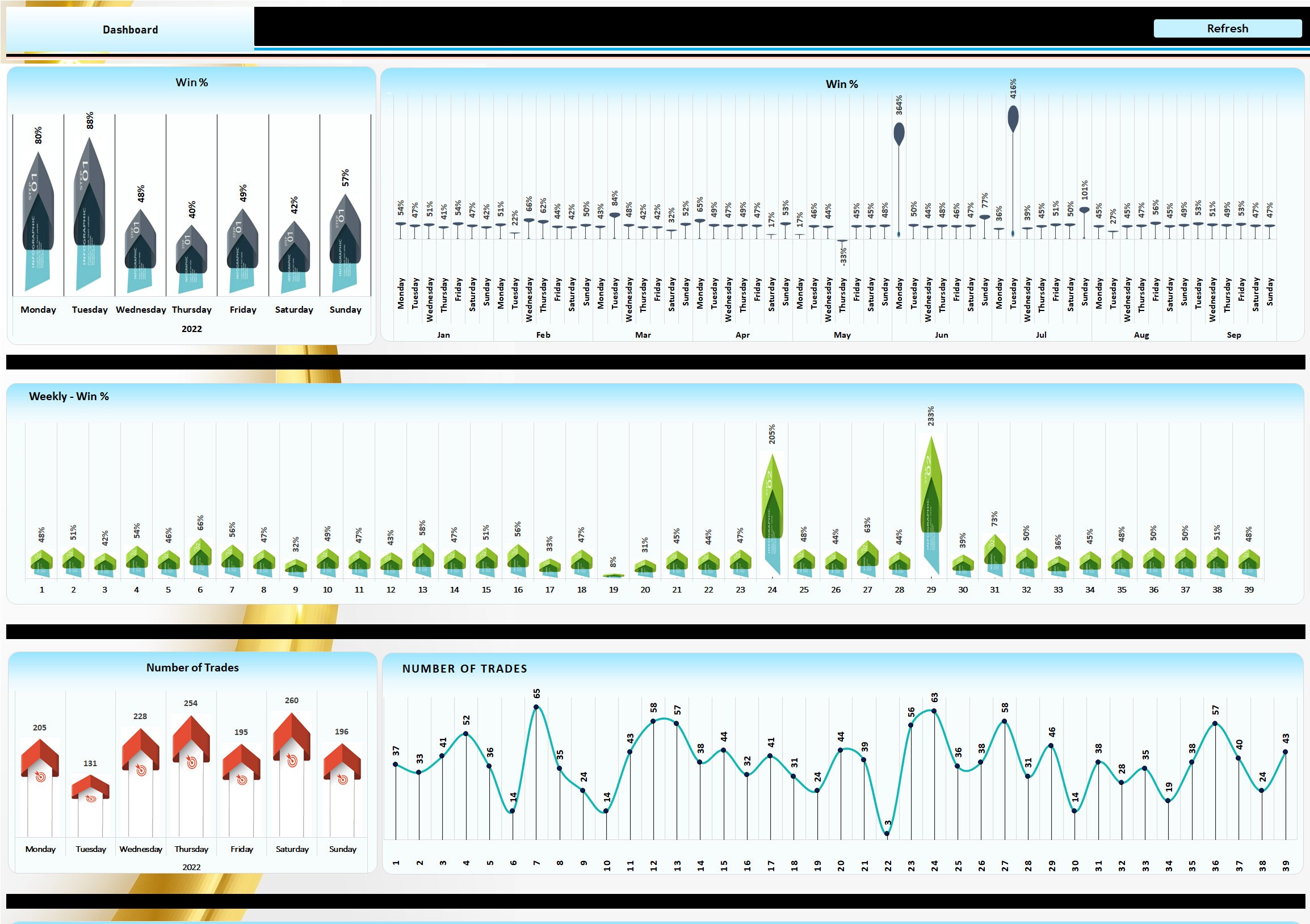The height and width of the screenshot is (924, 1310).
Task: Click the week 7 peak point (65)
Action: coord(536,707)
